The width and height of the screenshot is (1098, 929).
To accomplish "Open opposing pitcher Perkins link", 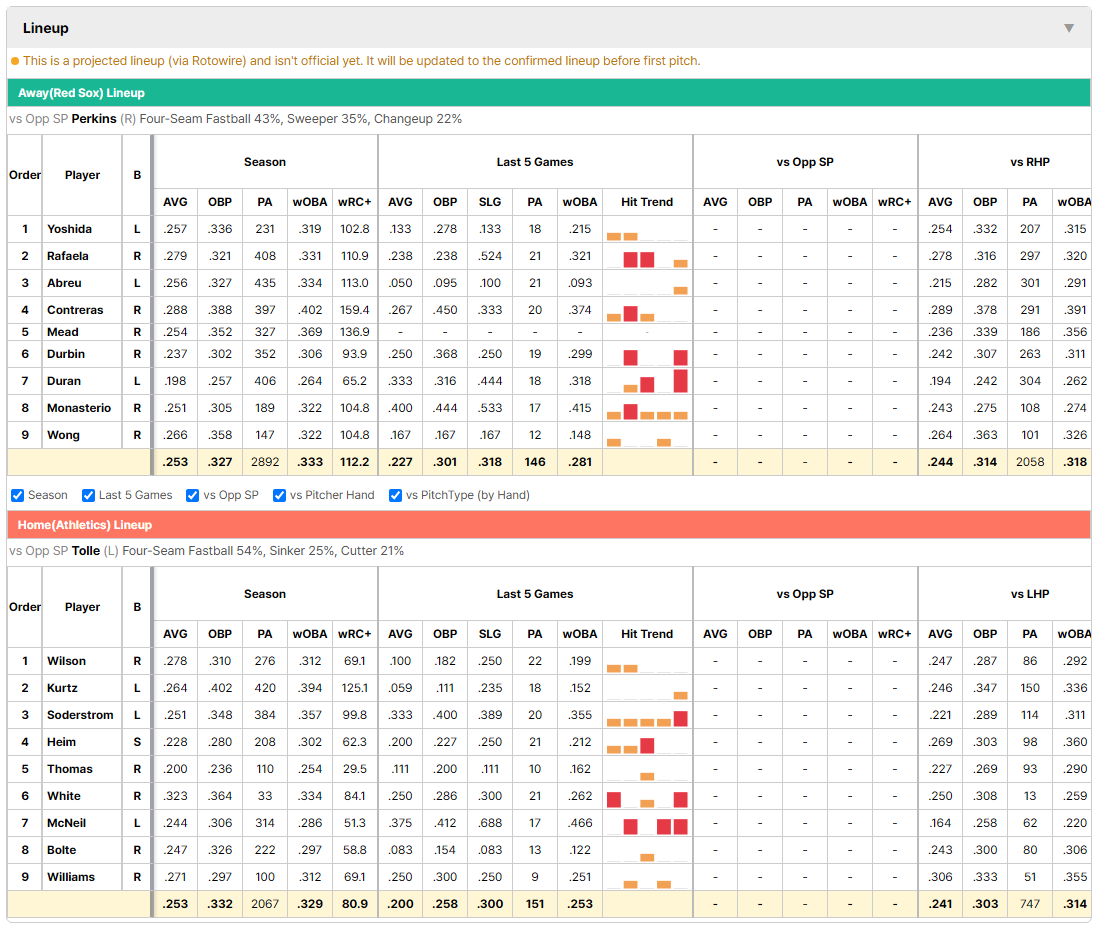I will (x=94, y=119).
